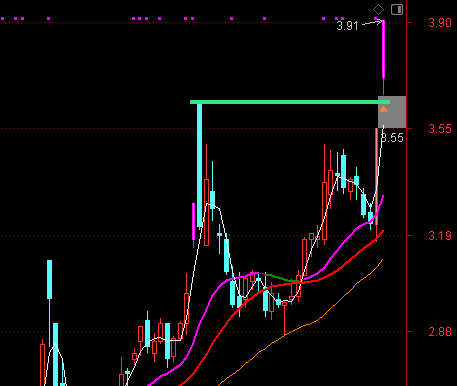
Task: Click the 3.19 price axis label
Action: [x=440, y=236]
